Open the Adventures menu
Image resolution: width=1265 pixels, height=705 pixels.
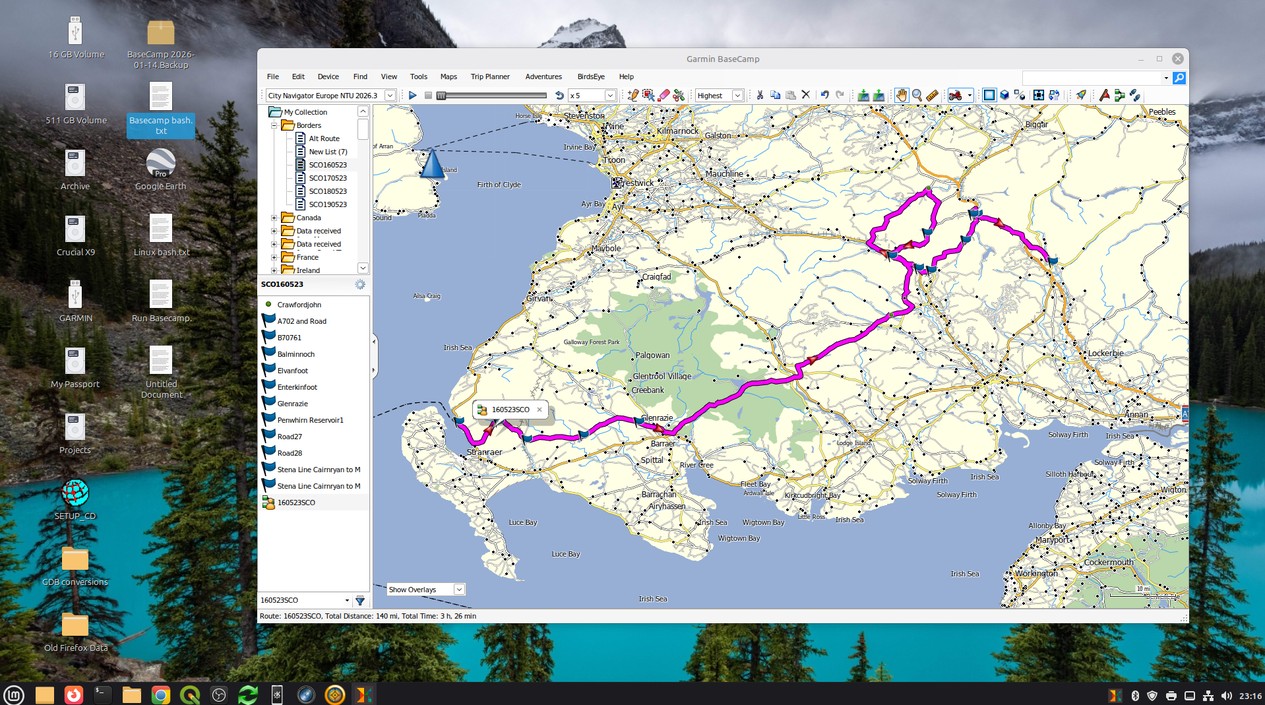point(544,76)
